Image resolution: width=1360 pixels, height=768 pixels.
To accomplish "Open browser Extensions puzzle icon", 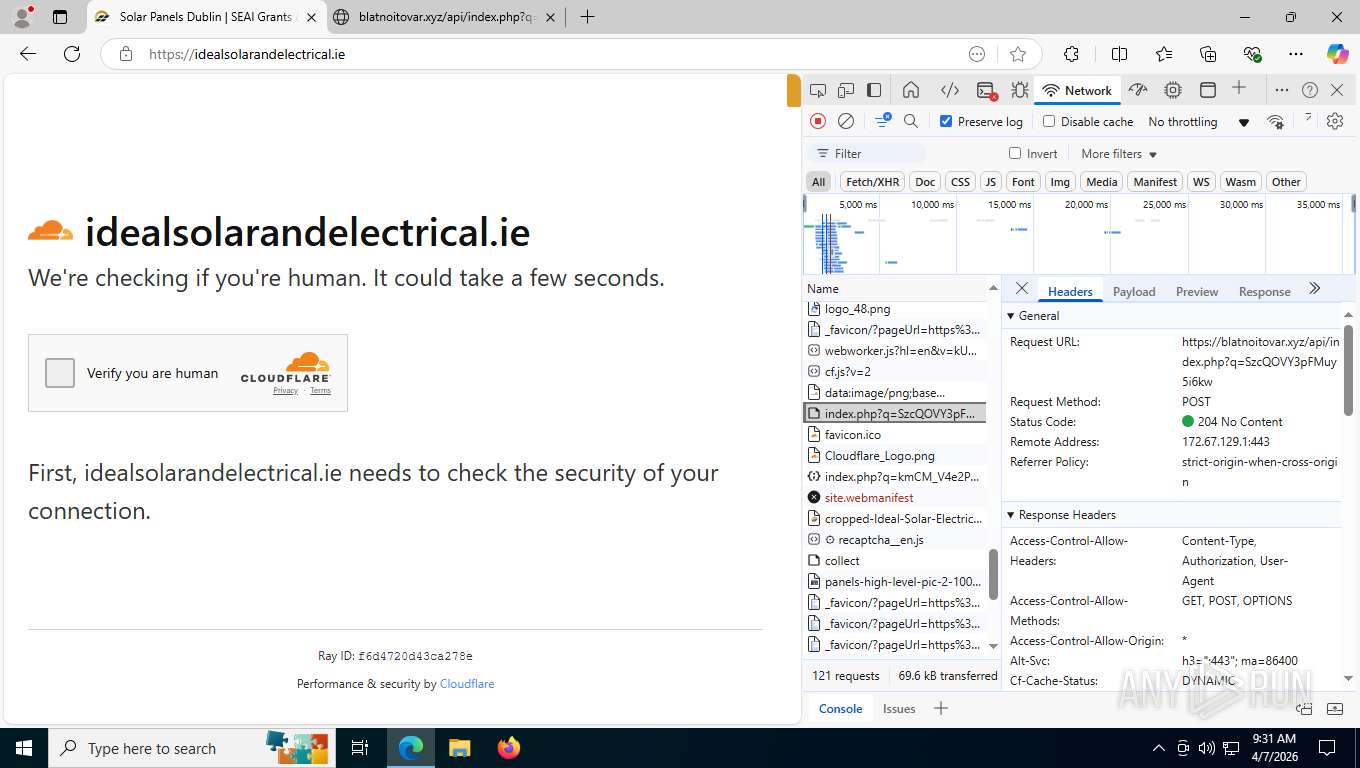I will point(1071,54).
